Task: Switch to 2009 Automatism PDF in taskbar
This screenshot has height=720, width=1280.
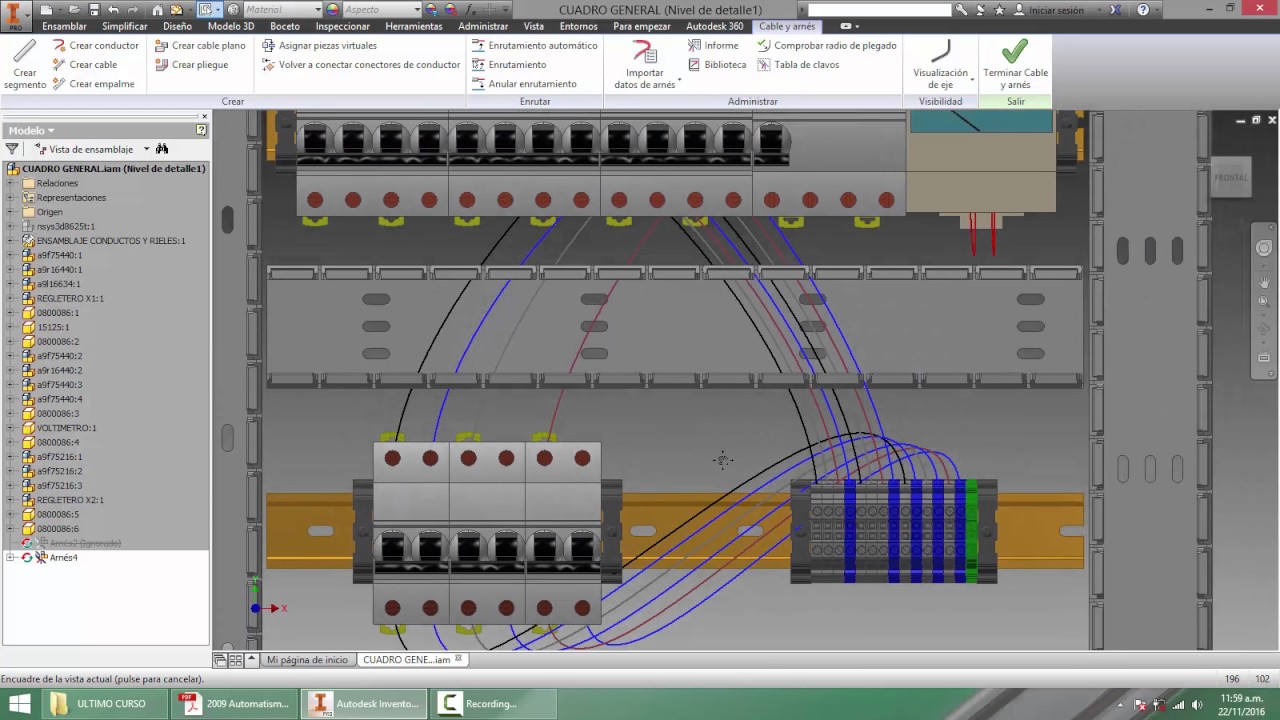Action: point(236,704)
